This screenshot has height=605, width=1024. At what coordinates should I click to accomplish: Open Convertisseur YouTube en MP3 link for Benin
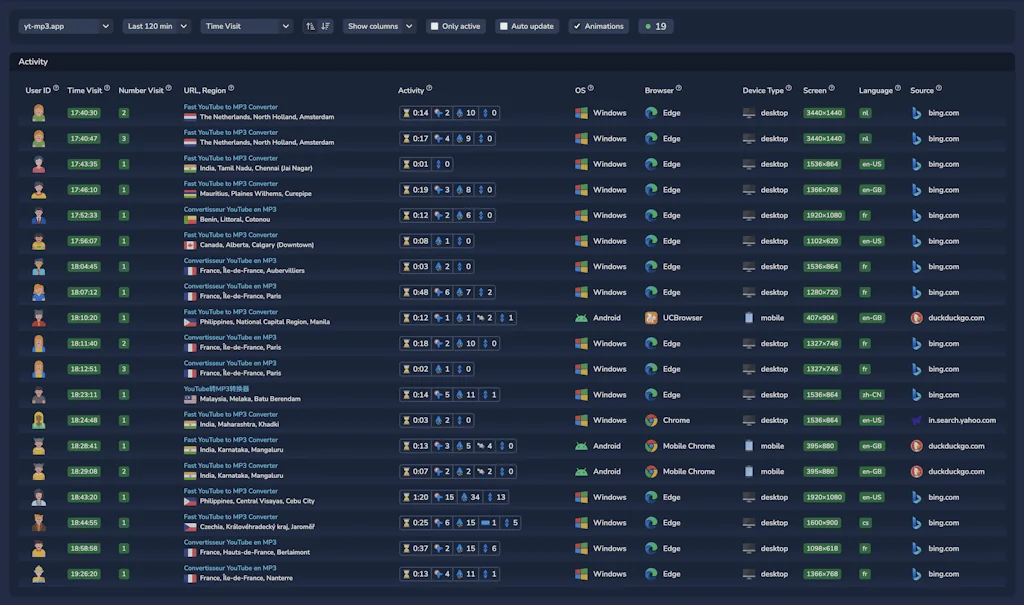point(230,209)
